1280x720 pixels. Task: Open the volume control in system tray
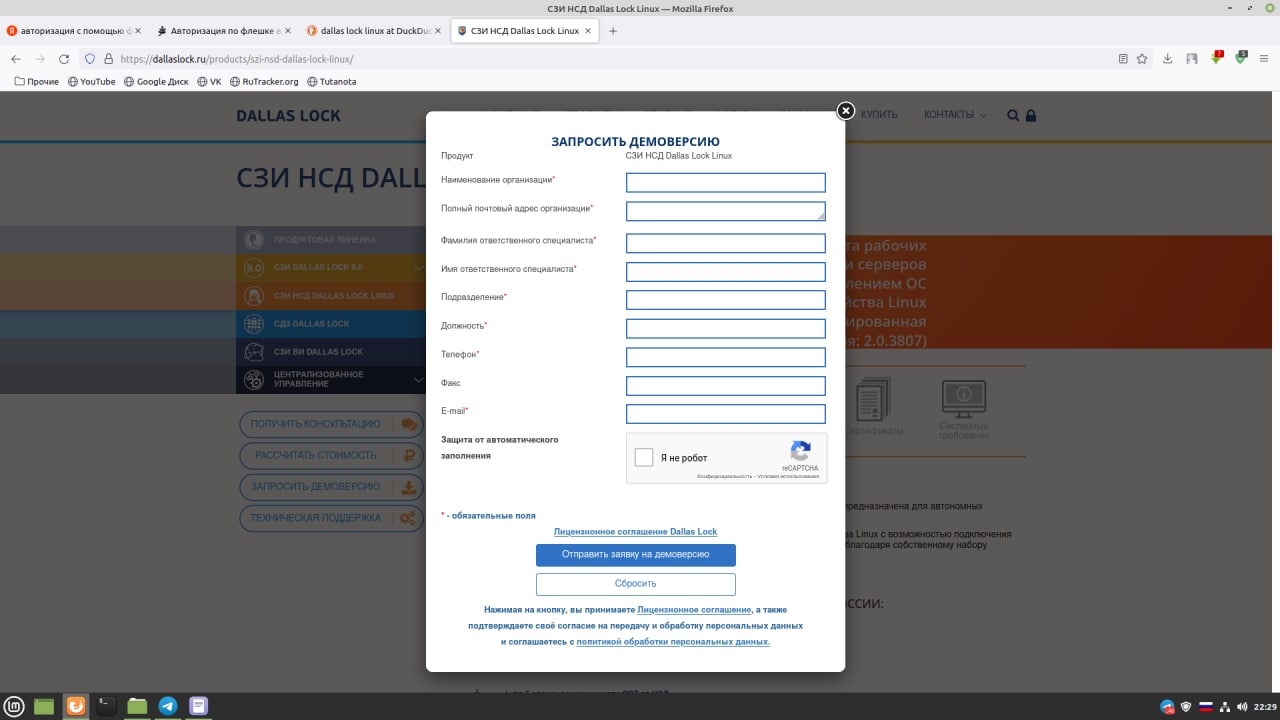1241,706
